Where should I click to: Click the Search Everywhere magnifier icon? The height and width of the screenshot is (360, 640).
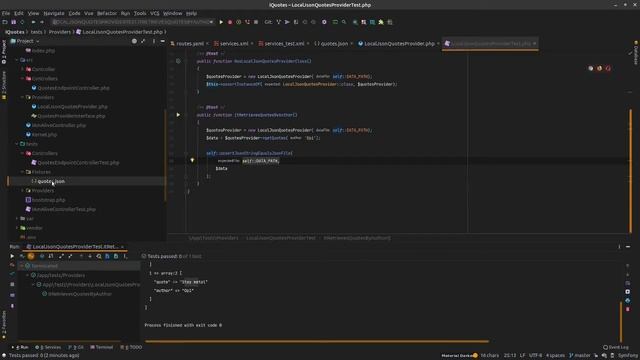[344, 22]
